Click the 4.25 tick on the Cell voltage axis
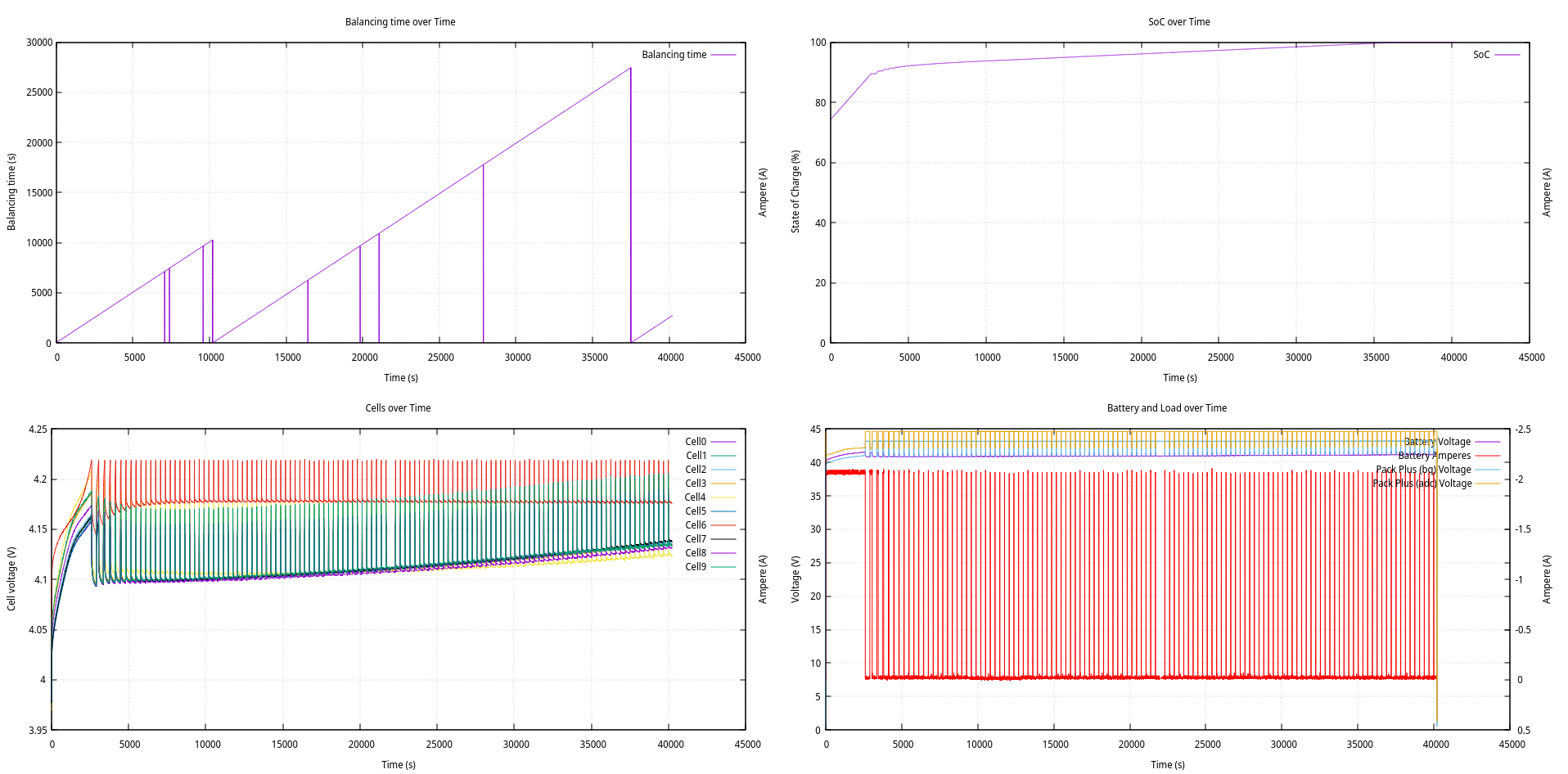This screenshot has width=1568, height=774. point(38,430)
